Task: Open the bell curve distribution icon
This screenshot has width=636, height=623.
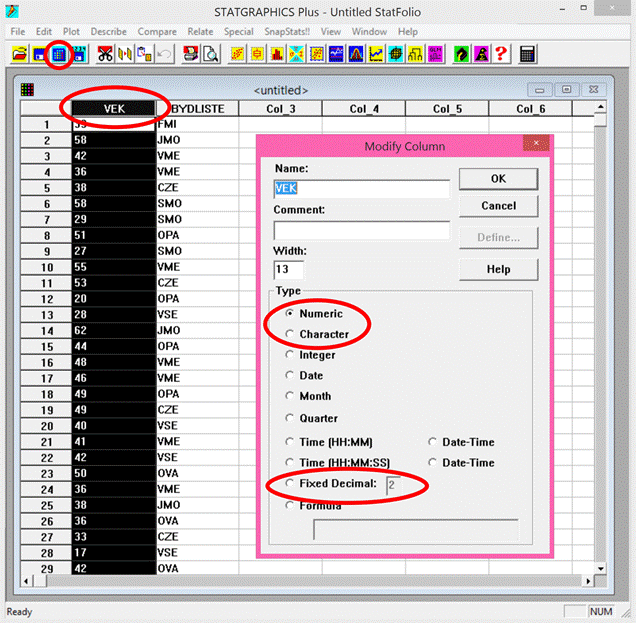Action: click(x=356, y=54)
